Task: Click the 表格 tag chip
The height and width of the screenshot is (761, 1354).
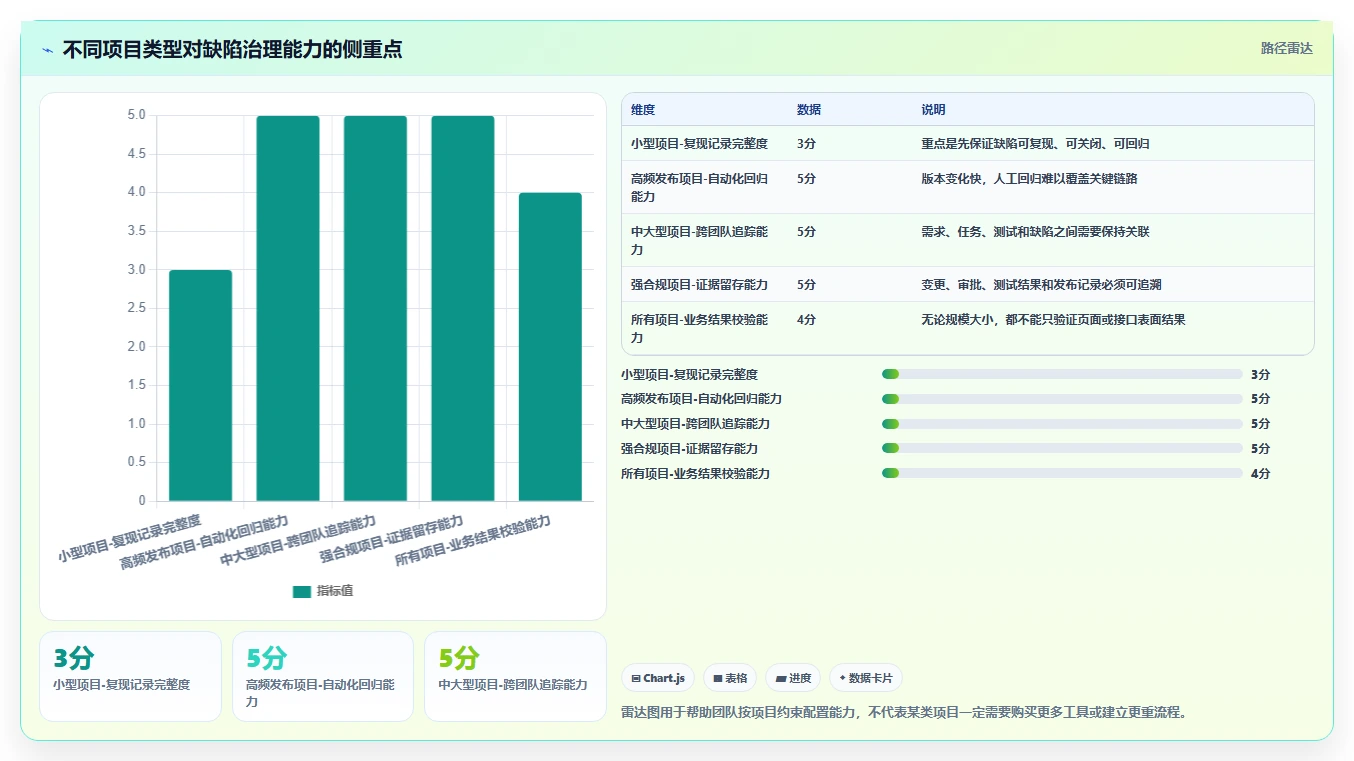Action: click(730, 678)
